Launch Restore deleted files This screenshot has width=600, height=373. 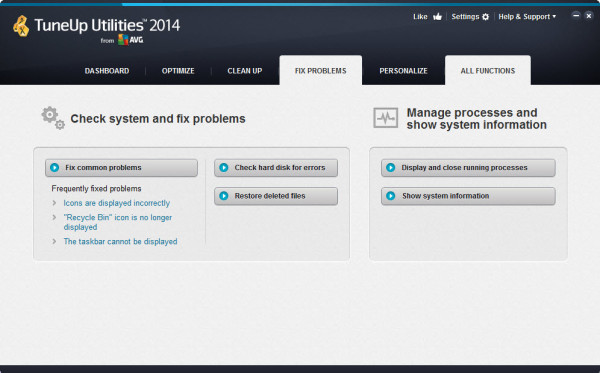coord(276,196)
